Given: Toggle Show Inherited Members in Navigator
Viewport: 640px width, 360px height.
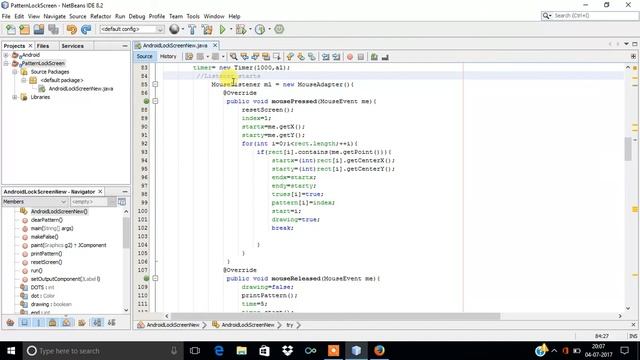Looking at the screenshot, I should 11,322.
